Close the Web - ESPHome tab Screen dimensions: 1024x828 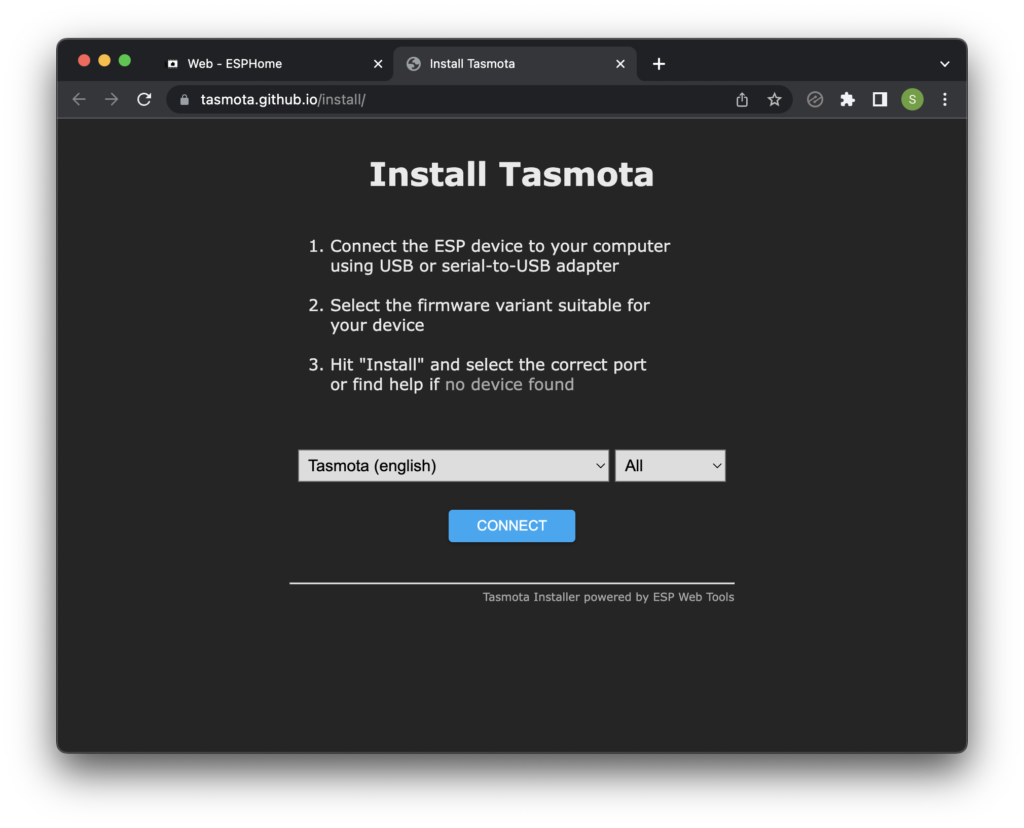[378, 64]
